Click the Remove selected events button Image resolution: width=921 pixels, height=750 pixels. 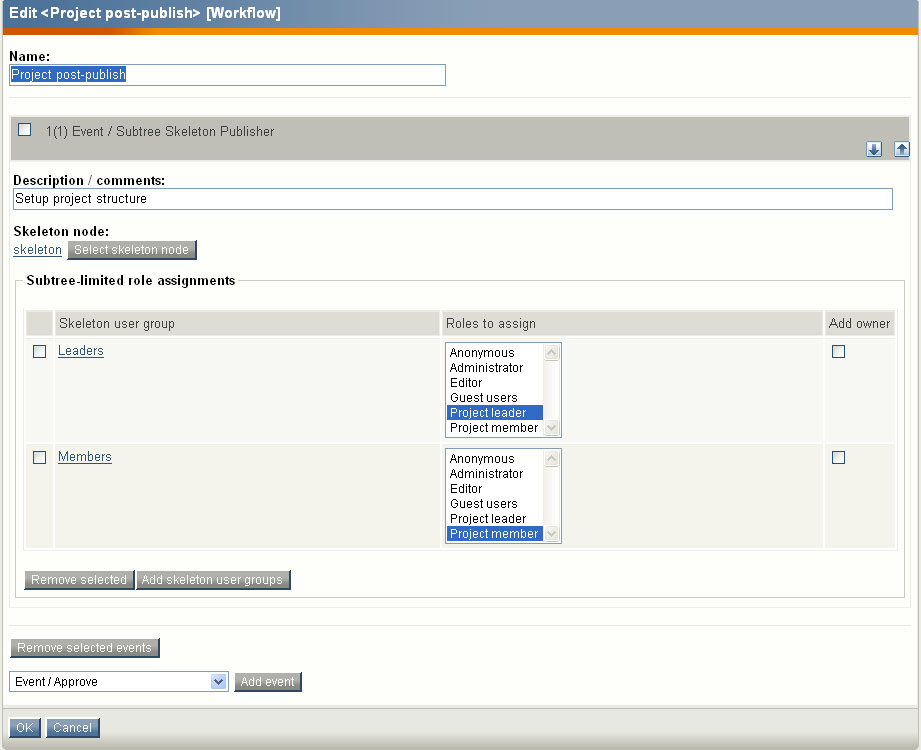pyautogui.click(x=85, y=648)
